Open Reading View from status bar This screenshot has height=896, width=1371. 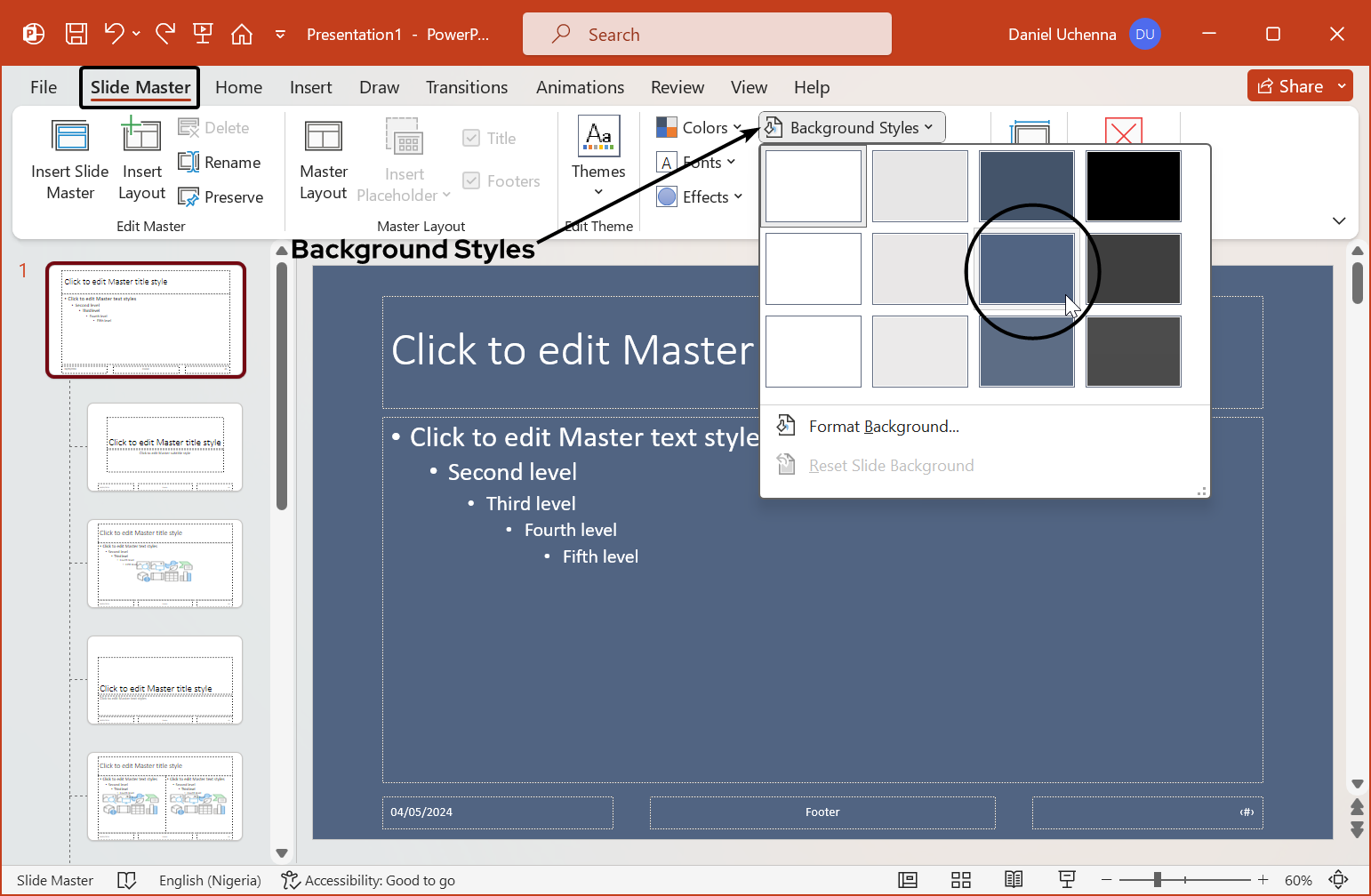1014,880
